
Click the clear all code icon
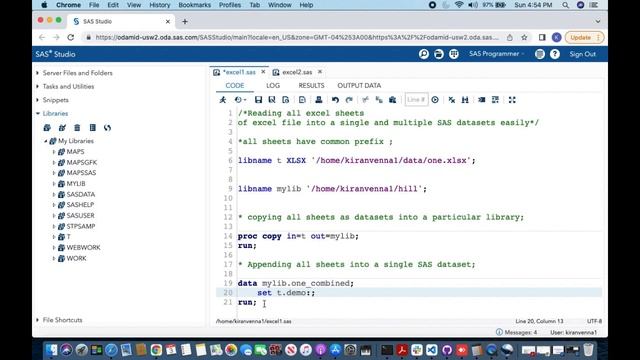(451, 100)
